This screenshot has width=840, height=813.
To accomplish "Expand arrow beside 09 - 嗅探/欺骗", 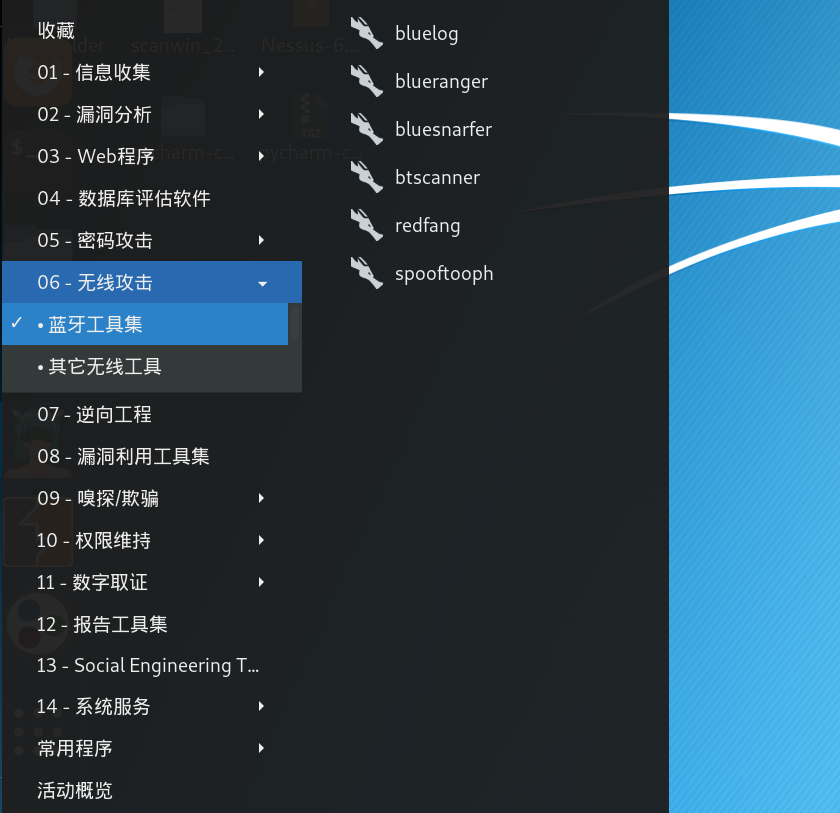I will tap(261, 498).
